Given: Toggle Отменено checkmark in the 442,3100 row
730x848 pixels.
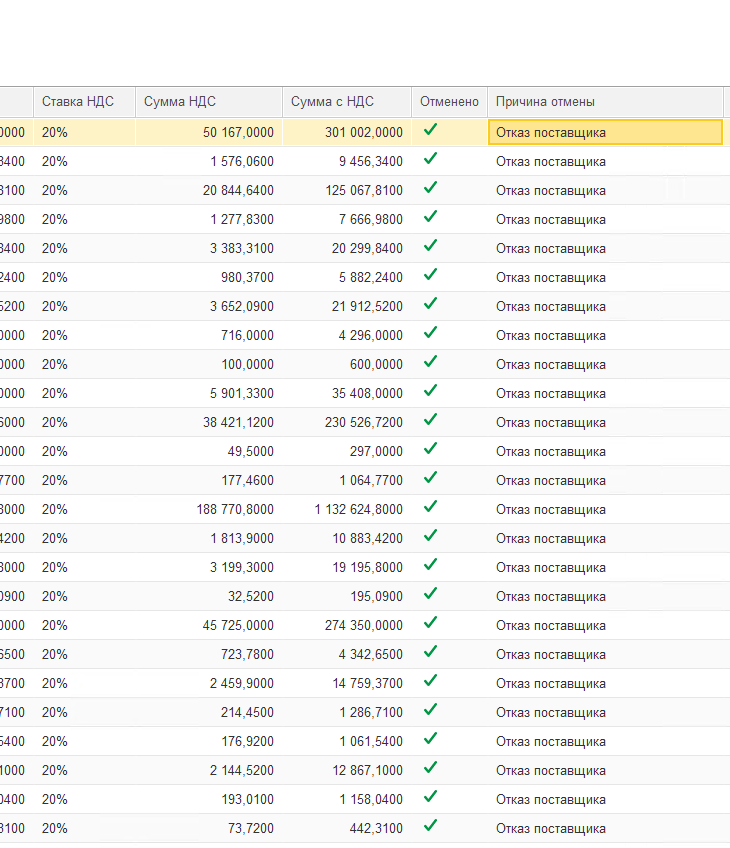Looking at the screenshot, I should [431, 826].
